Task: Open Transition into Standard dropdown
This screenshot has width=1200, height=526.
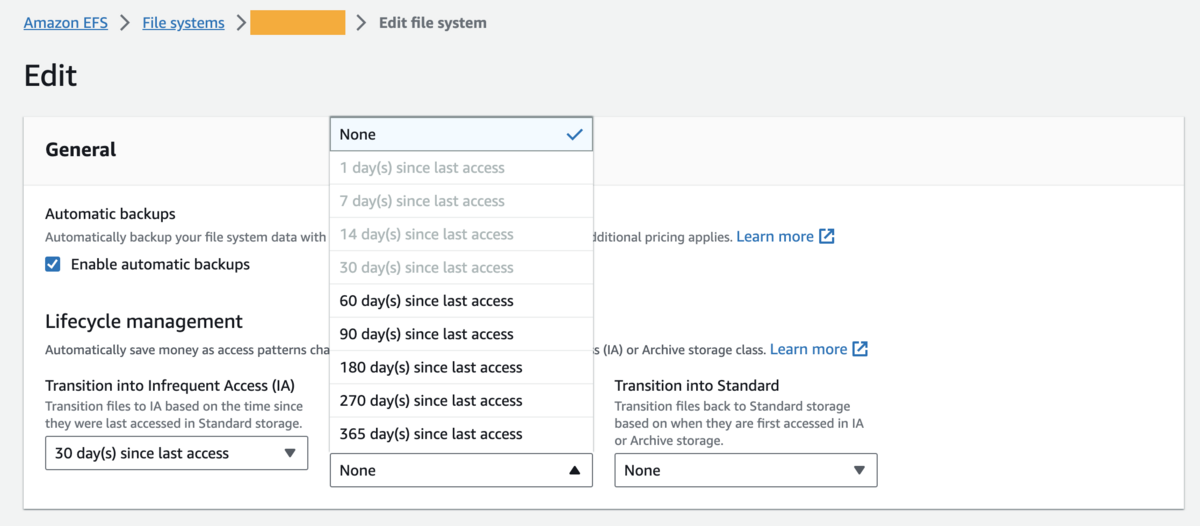Action: click(745, 470)
